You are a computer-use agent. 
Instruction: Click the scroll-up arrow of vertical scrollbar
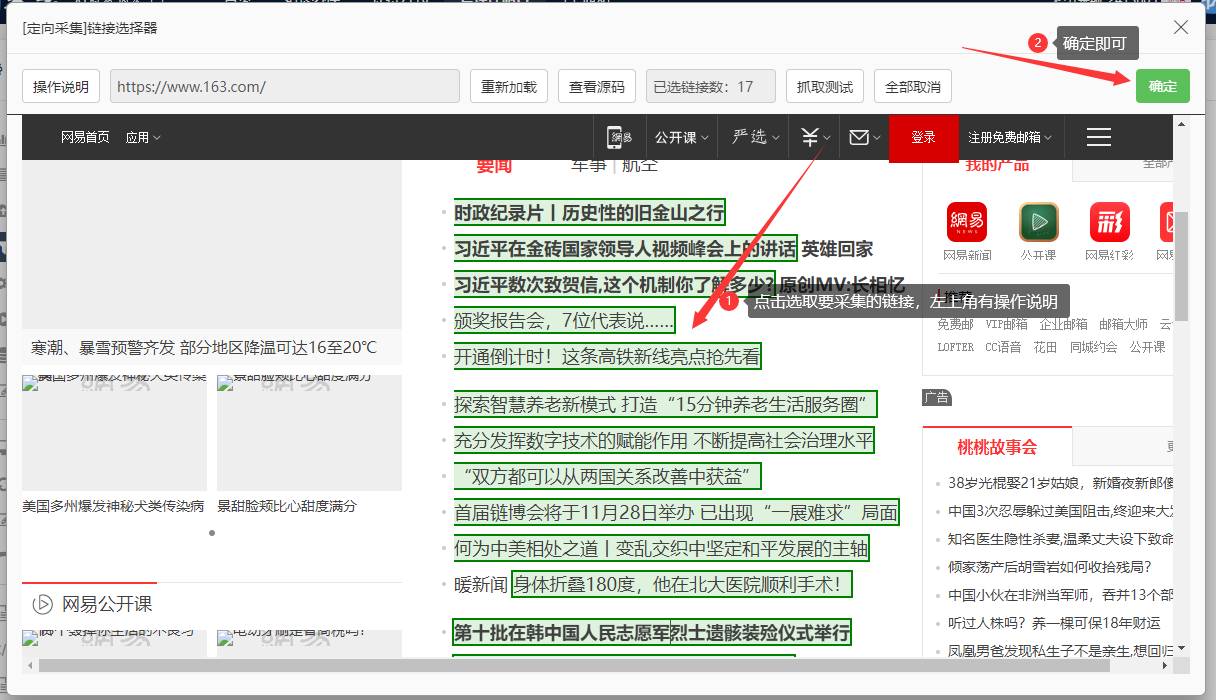[x=1181, y=124]
